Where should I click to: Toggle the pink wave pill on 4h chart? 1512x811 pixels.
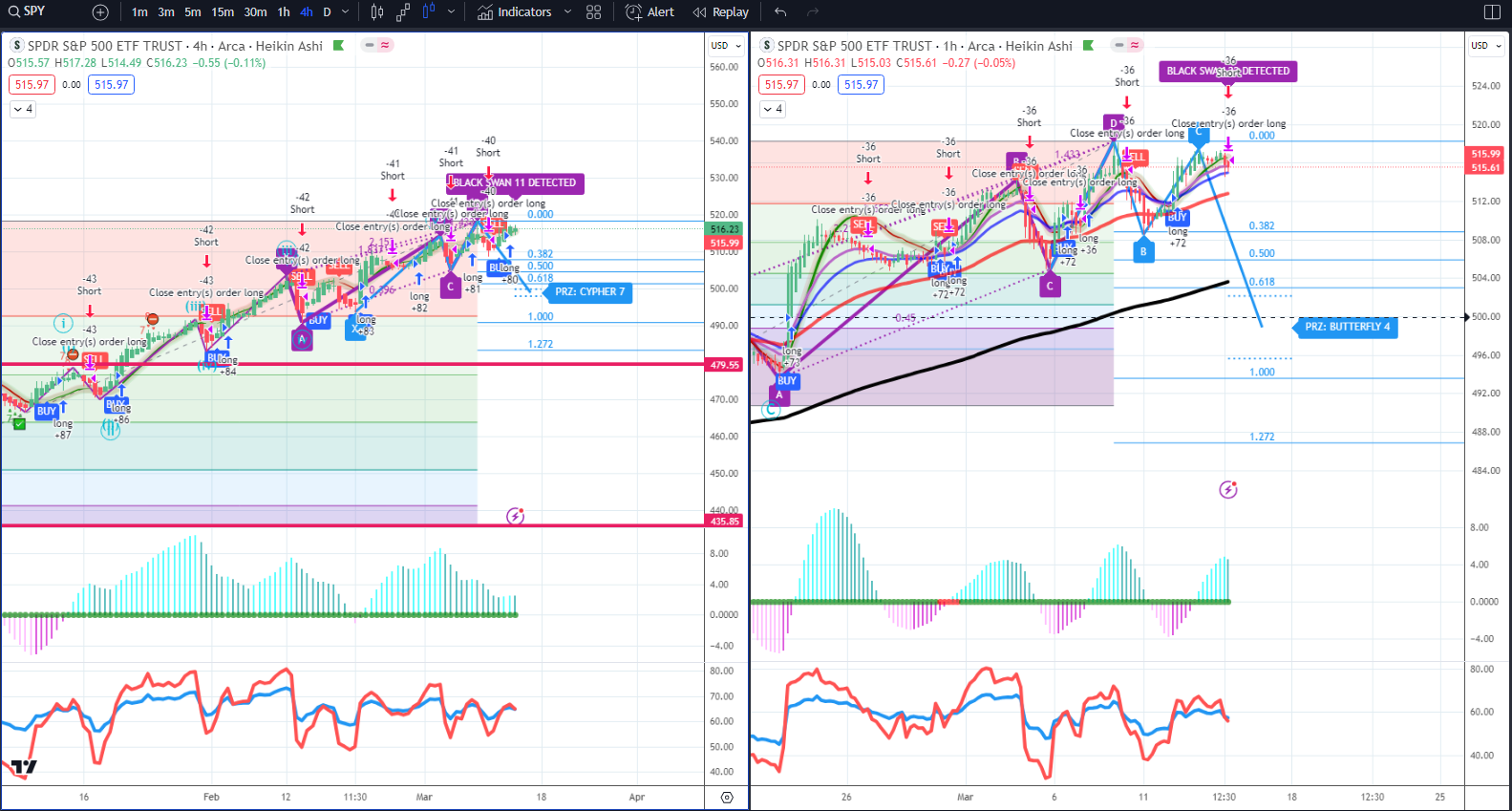pyautogui.click(x=385, y=45)
